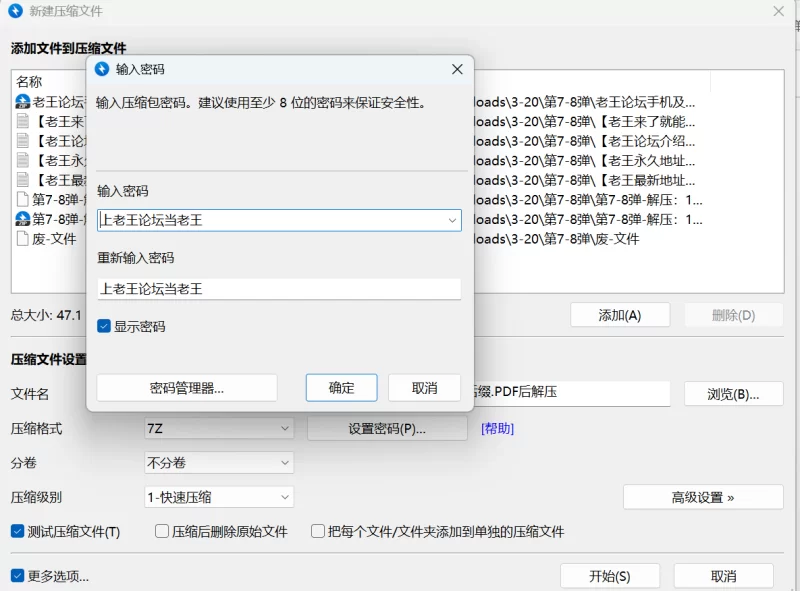The height and width of the screenshot is (591, 800).
Task: Click the document icon of 【老王最 file
Action: [23, 180]
